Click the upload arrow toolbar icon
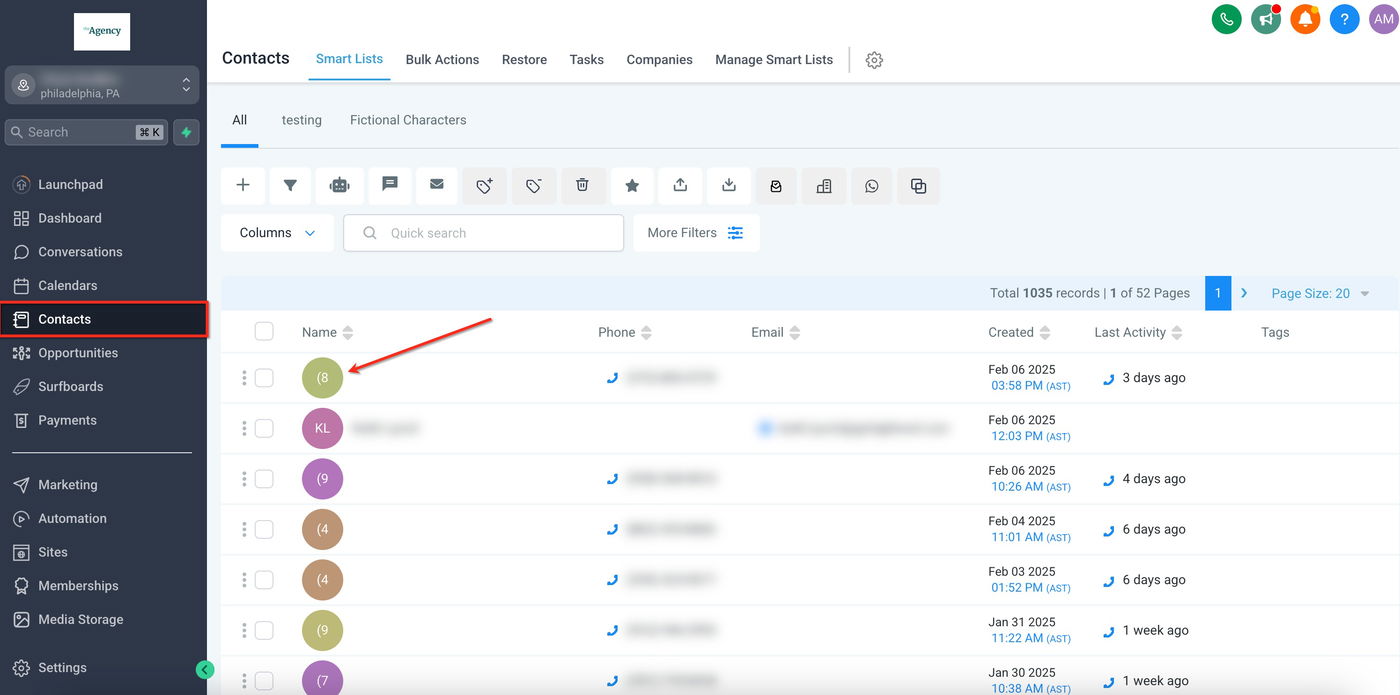The width and height of the screenshot is (1400, 695). 680,185
